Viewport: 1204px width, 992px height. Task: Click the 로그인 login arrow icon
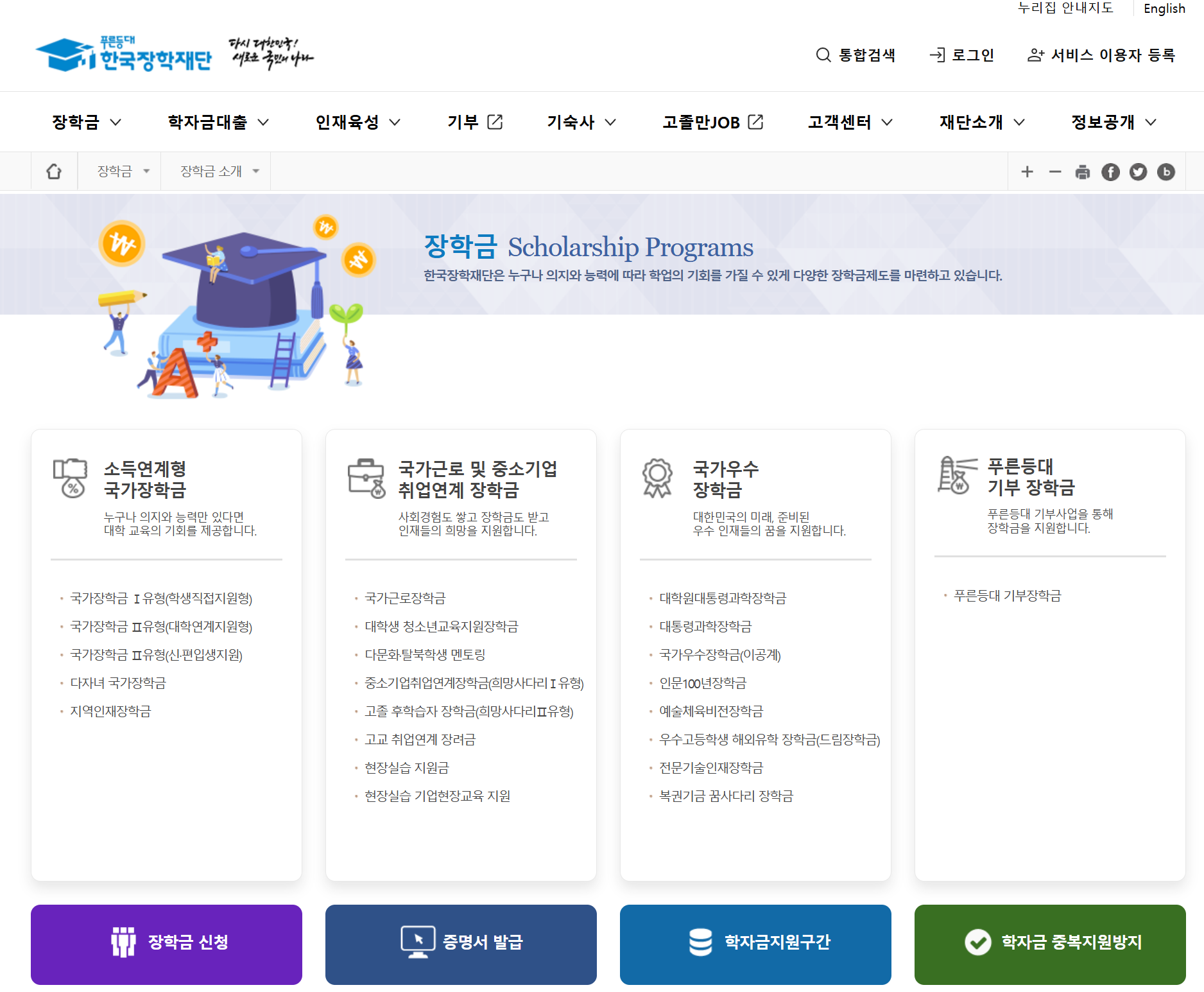pyautogui.click(x=938, y=55)
